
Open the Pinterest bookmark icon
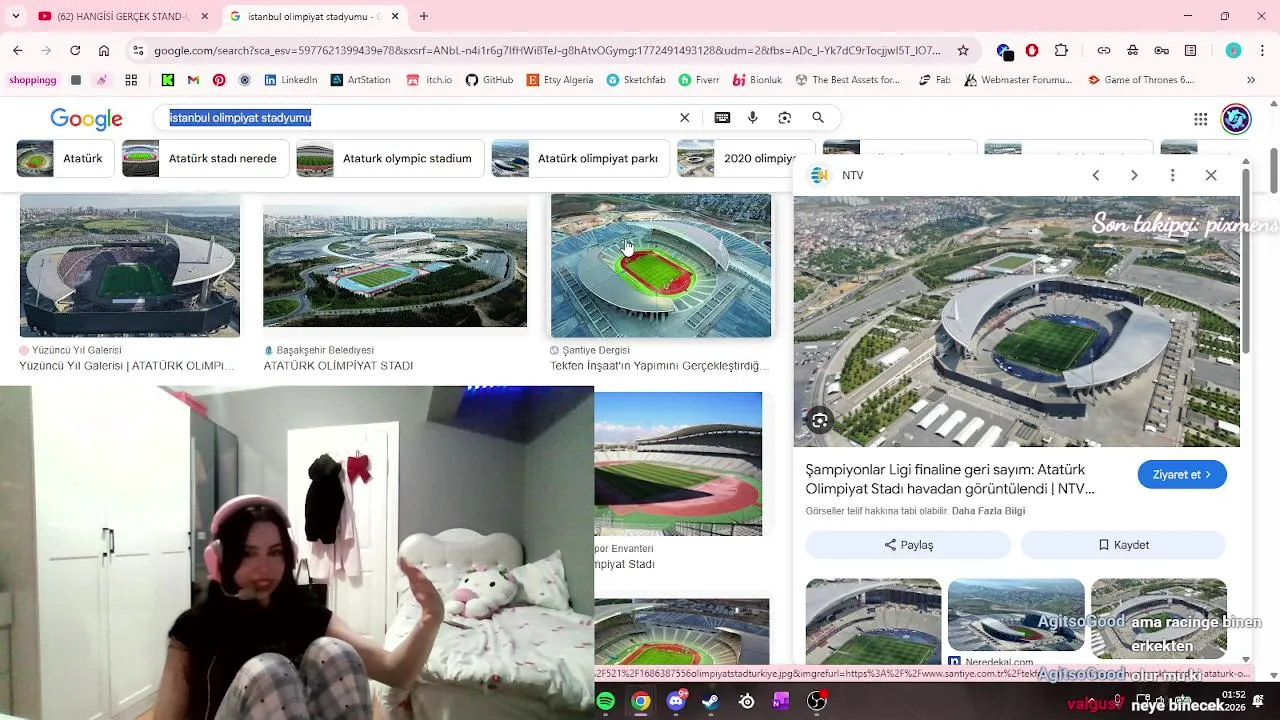[x=219, y=80]
